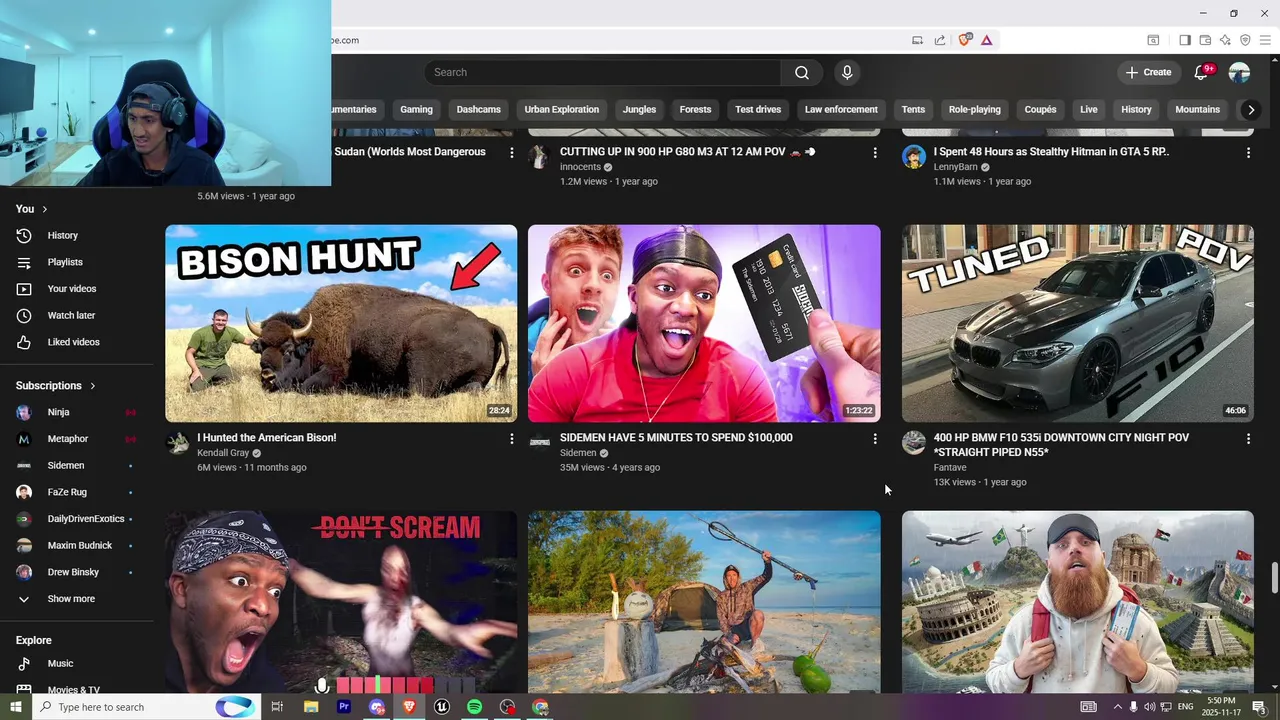Screen dimensions: 1280x720
Task: Select the Dashcams category chip
Action: (478, 110)
